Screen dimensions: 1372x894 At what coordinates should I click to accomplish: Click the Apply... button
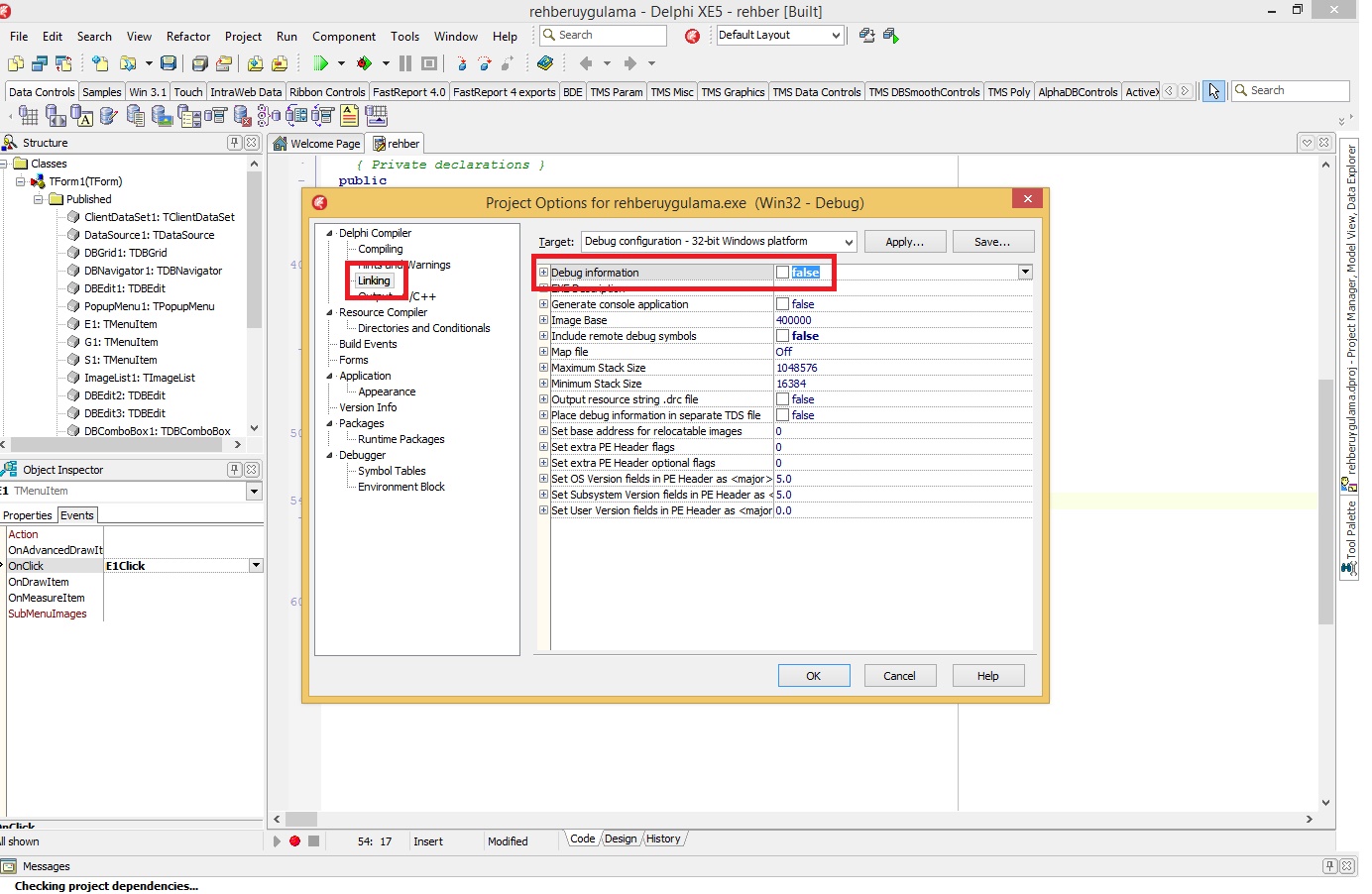pyautogui.click(x=904, y=242)
